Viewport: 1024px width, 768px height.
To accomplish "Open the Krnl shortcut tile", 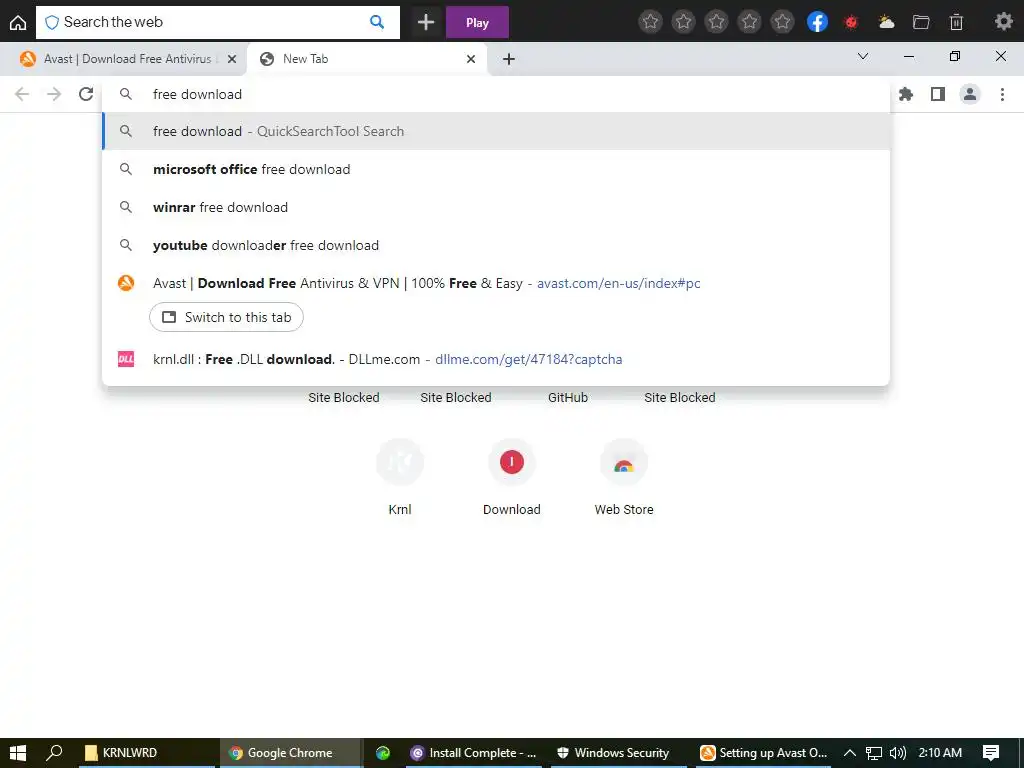I will [400, 477].
